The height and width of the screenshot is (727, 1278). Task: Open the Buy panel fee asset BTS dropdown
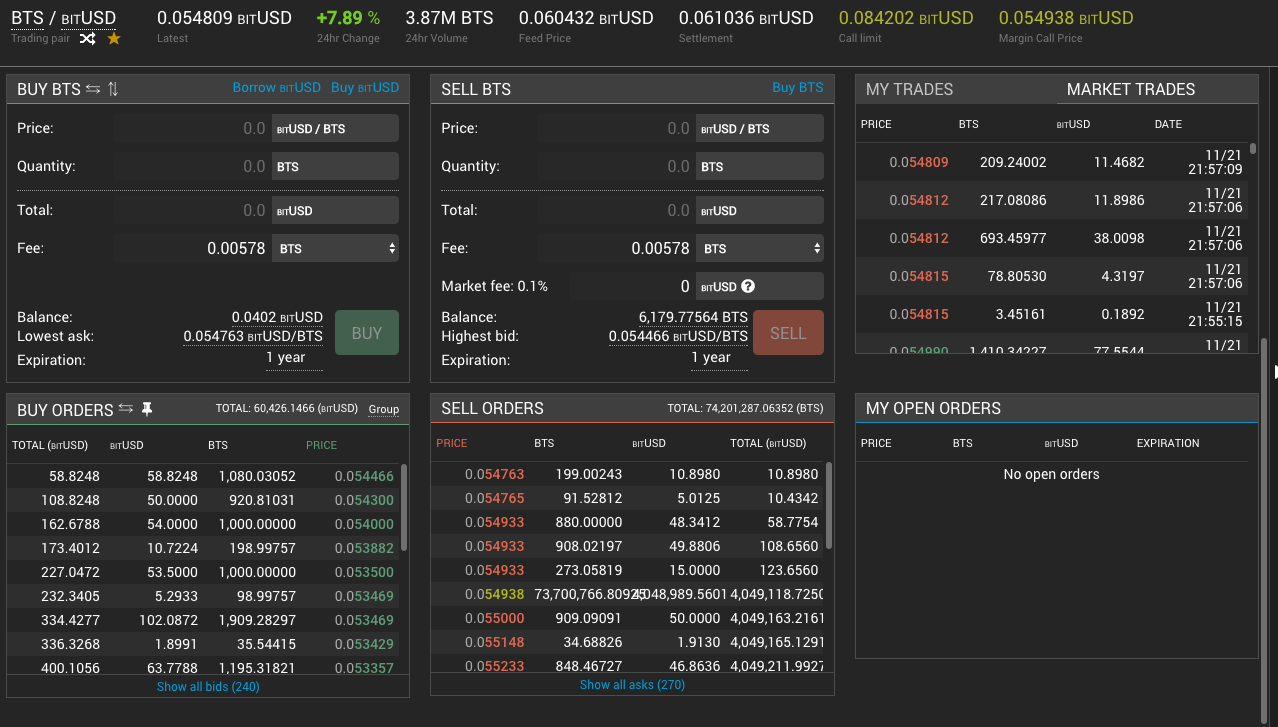point(335,248)
